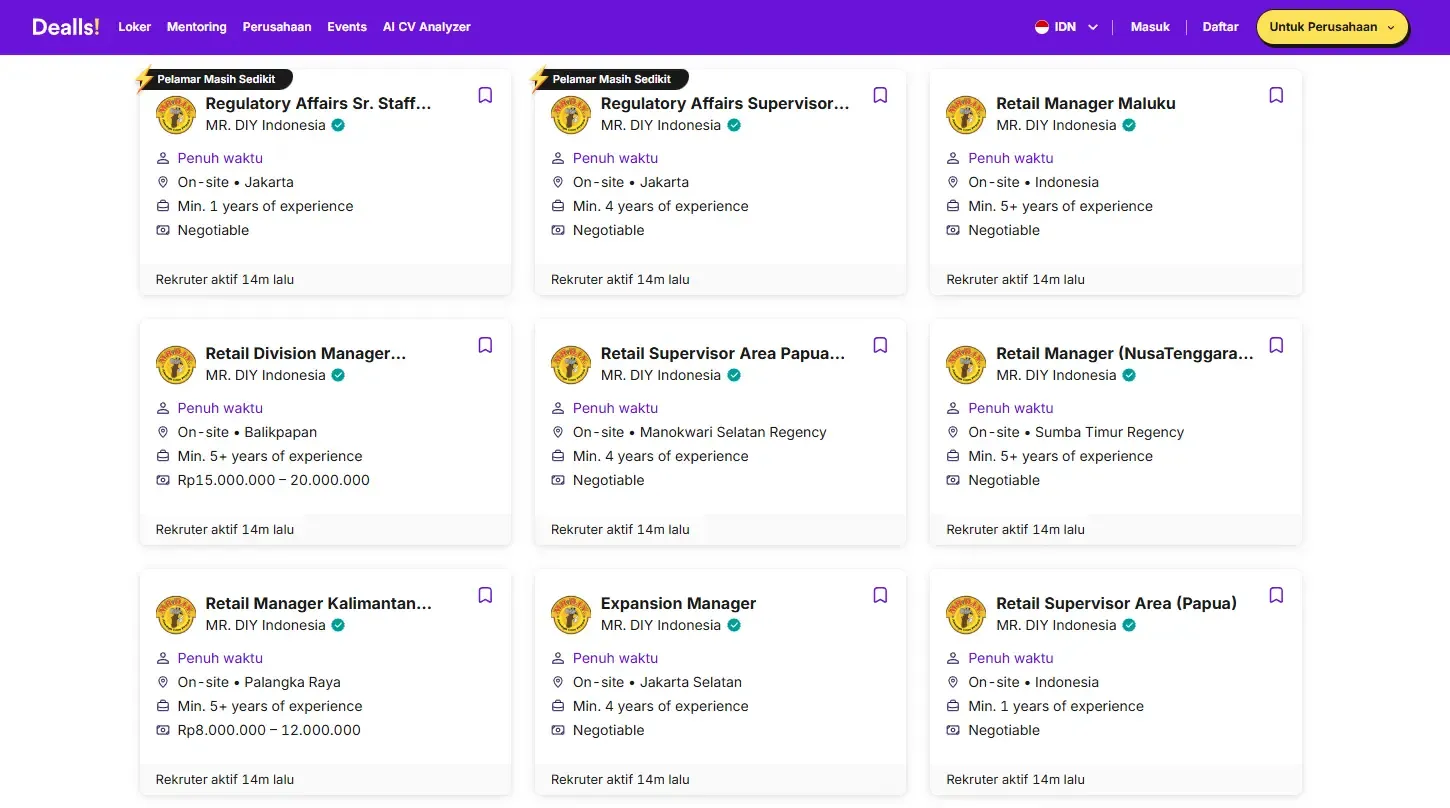
Task: Open Retail Division Manager job title
Action: pos(306,353)
